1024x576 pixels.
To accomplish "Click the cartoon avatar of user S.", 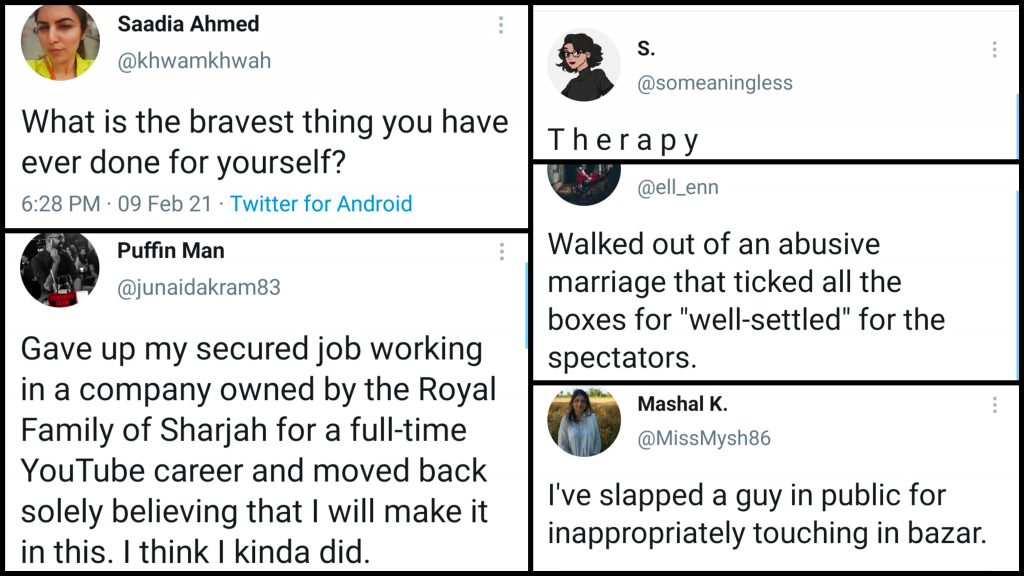I will [x=587, y=66].
